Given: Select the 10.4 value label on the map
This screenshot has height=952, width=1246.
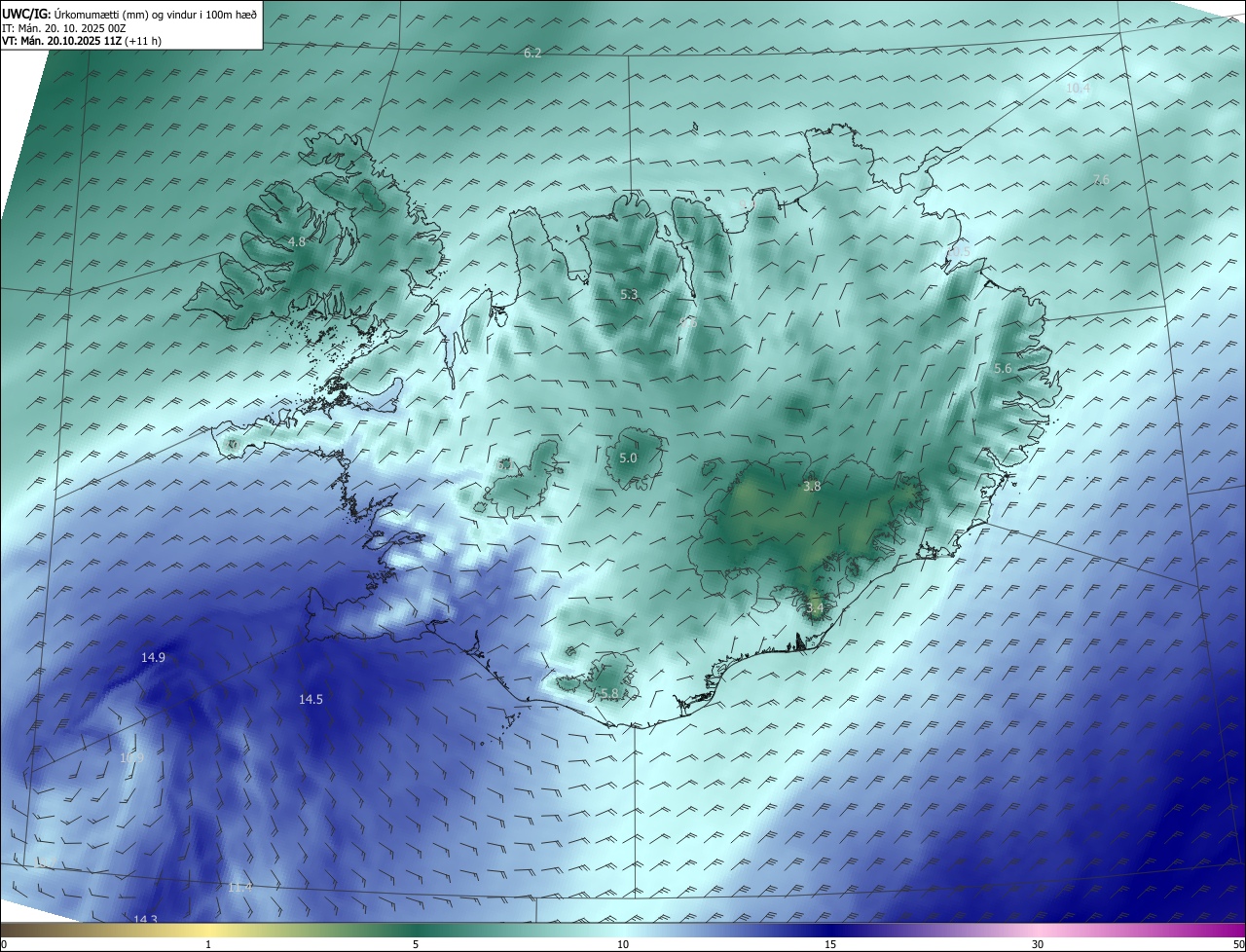Looking at the screenshot, I should (x=1079, y=88).
